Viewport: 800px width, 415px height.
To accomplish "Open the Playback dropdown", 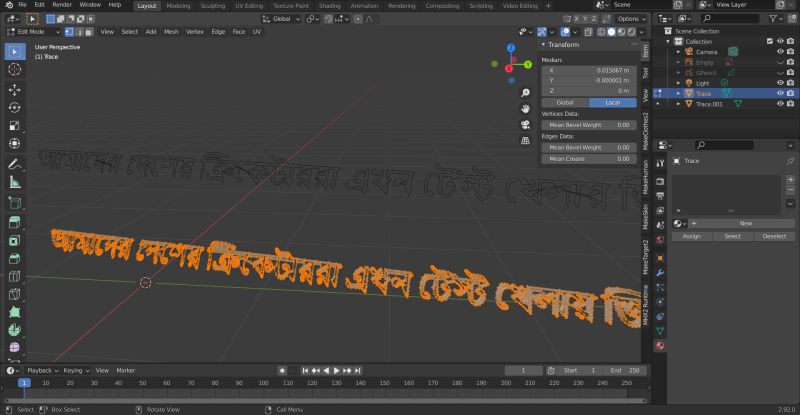I will click(42, 371).
